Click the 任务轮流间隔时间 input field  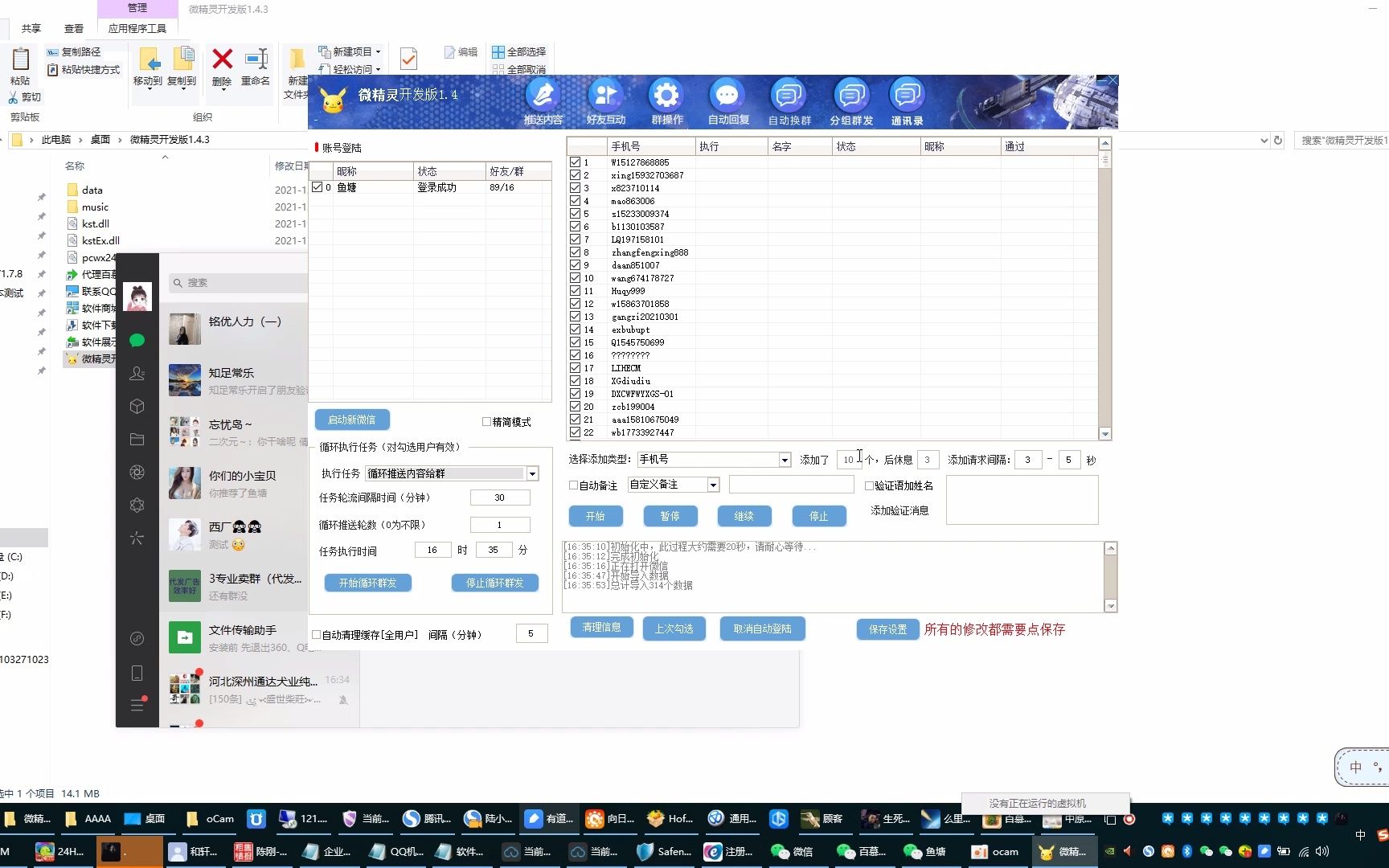coord(500,497)
